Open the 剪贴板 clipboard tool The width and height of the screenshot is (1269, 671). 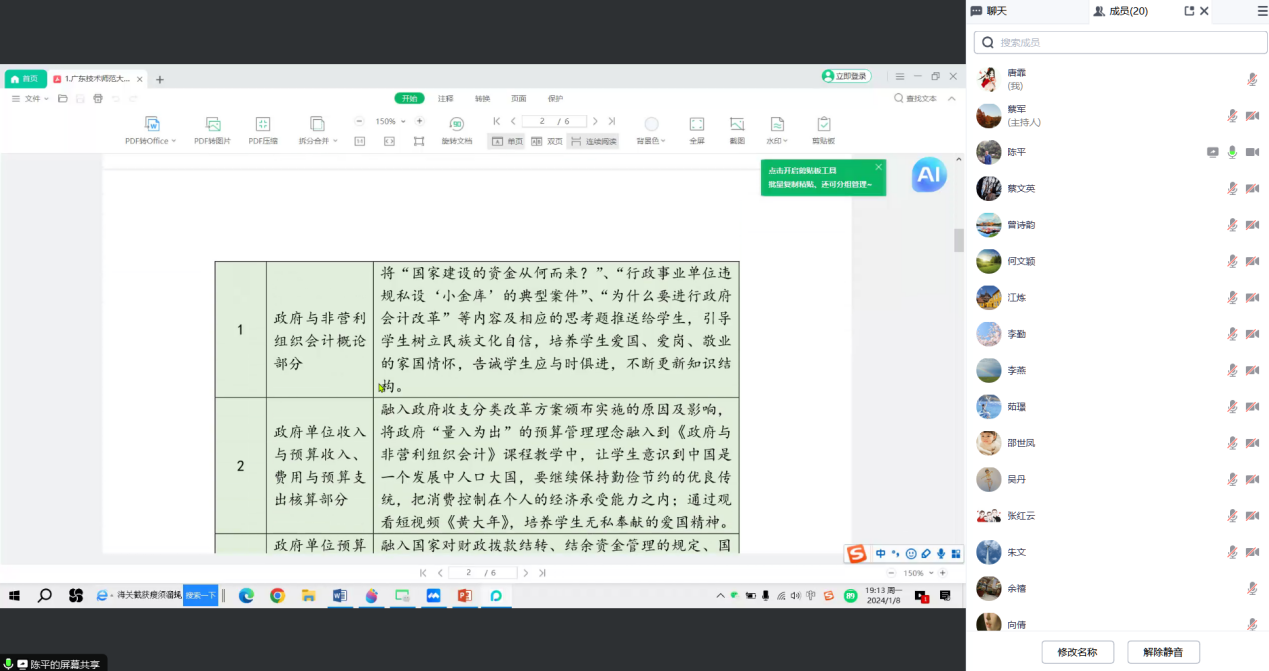click(823, 124)
